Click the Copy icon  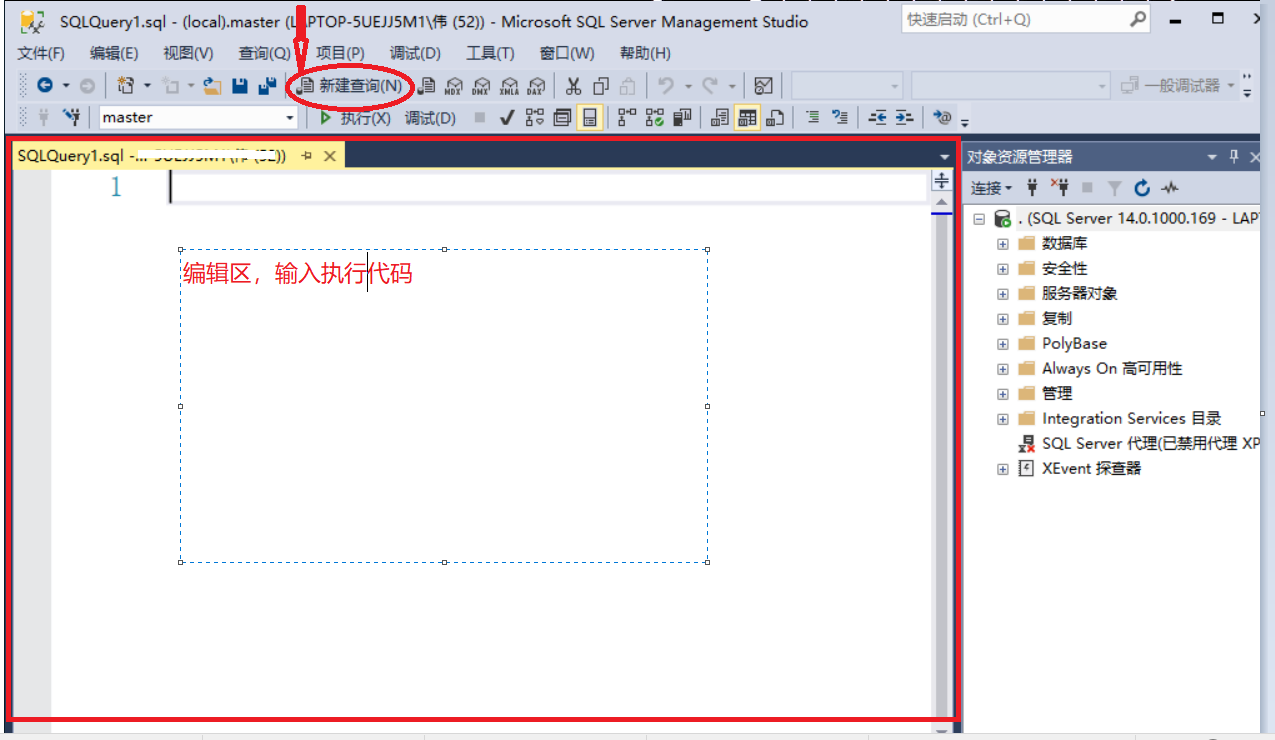coord(600,86)
